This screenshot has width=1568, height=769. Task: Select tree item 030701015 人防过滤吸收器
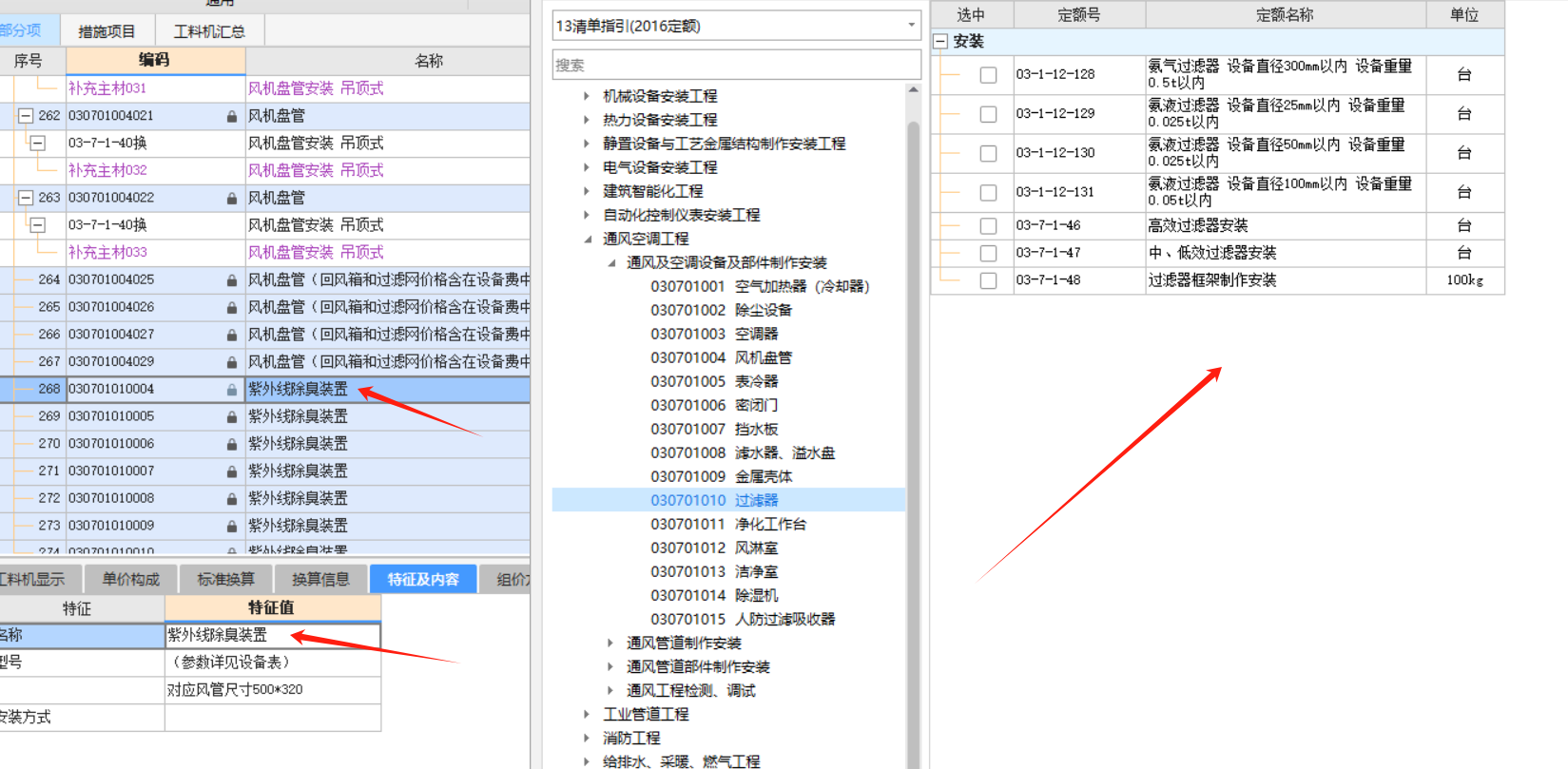coord(743,619)
